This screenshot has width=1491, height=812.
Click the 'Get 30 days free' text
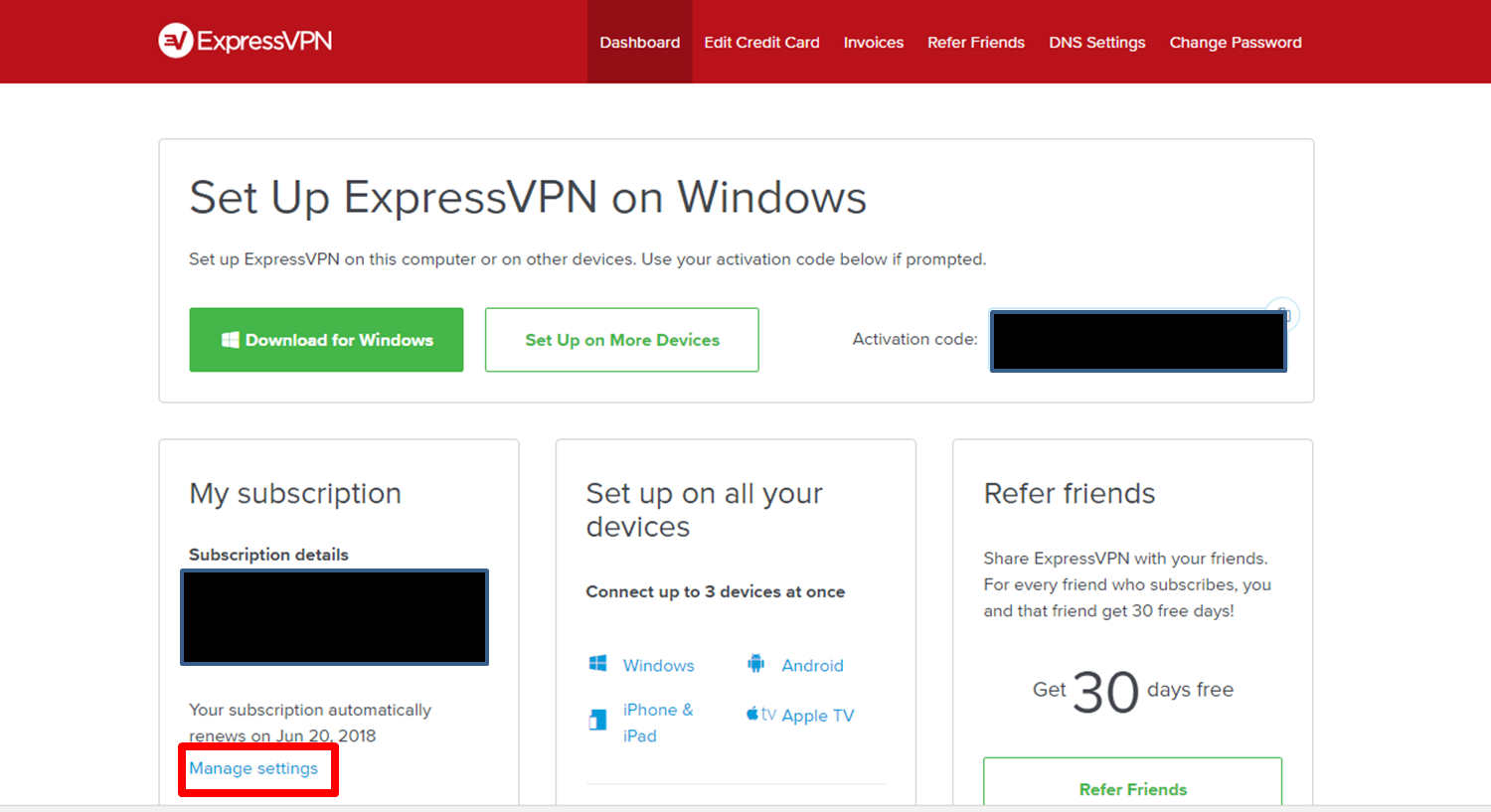point(1133,692)
